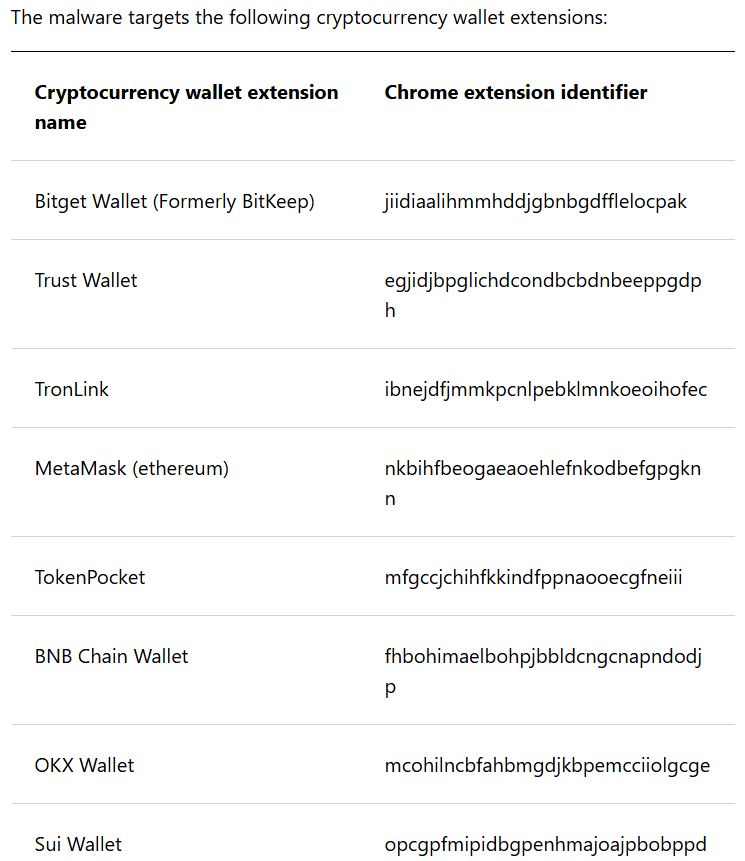The image size is (745, 861).
Task: Click the Trust Wallet identifier starting 'egjidjbpg'
Action: pos(542,281)
